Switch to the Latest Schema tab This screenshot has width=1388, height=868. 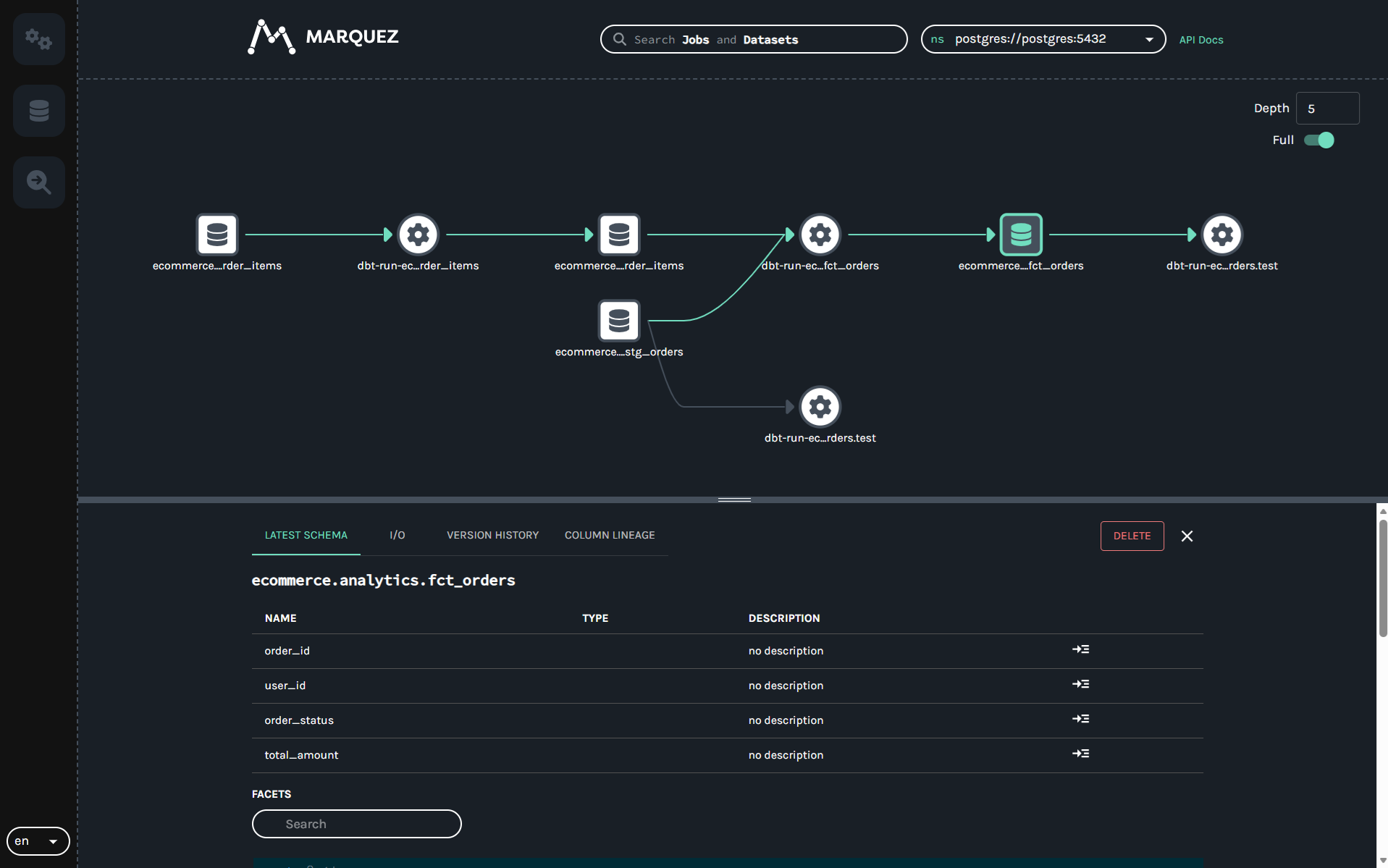pyautogui.click(x=306, y=535)
